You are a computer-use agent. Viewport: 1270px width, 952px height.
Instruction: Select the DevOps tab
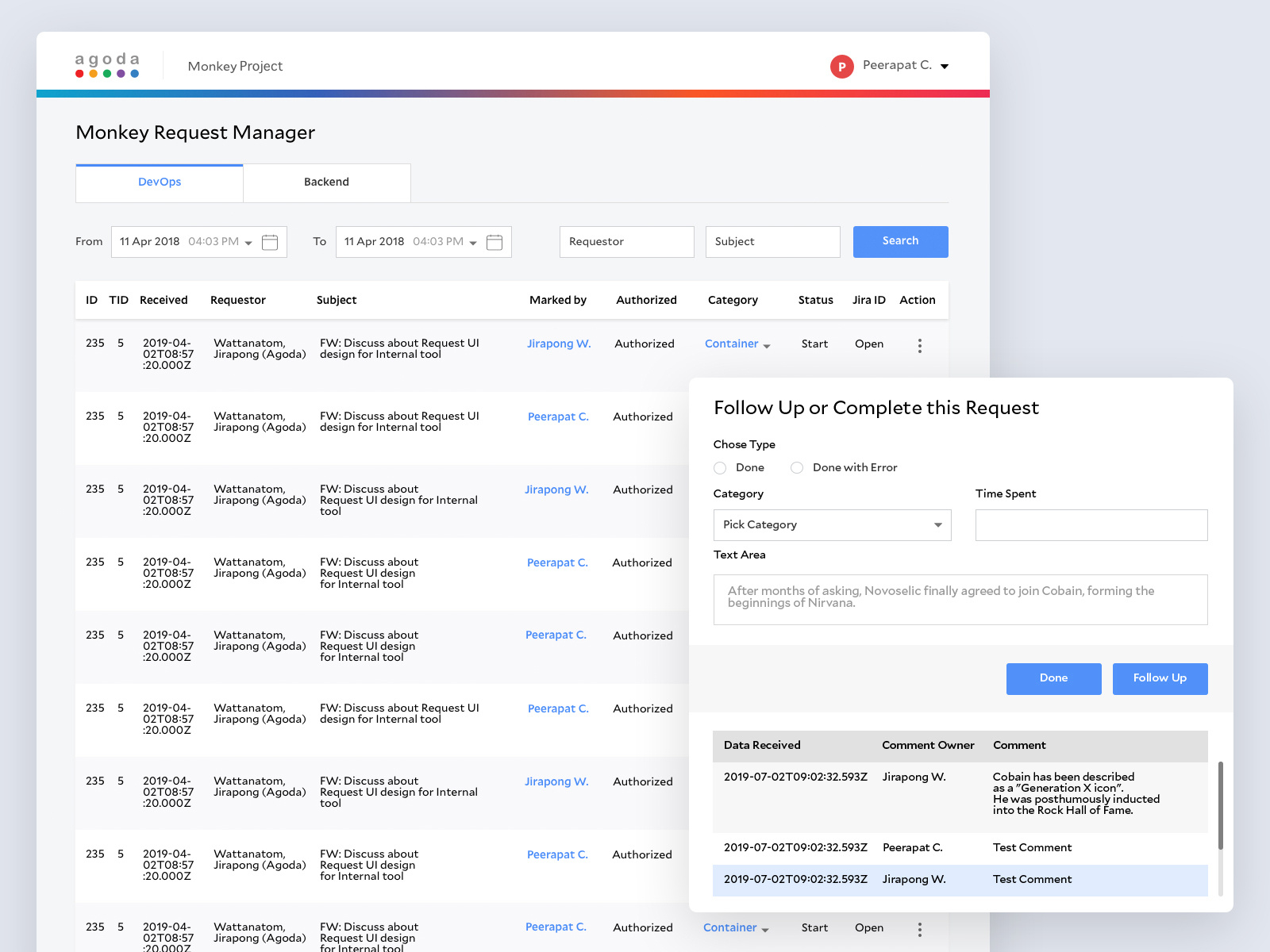(159, 182)
